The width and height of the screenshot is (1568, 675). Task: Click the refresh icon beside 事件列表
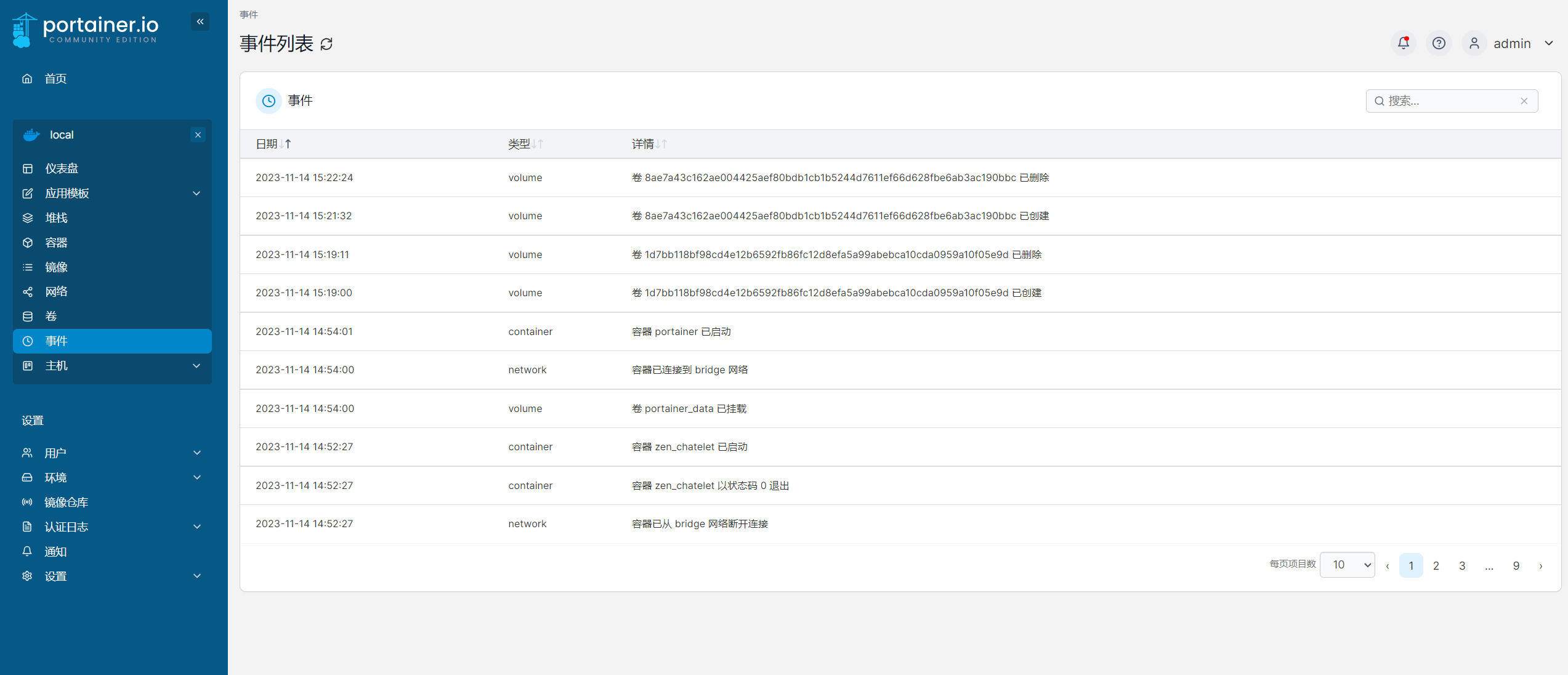pos(326,44)
